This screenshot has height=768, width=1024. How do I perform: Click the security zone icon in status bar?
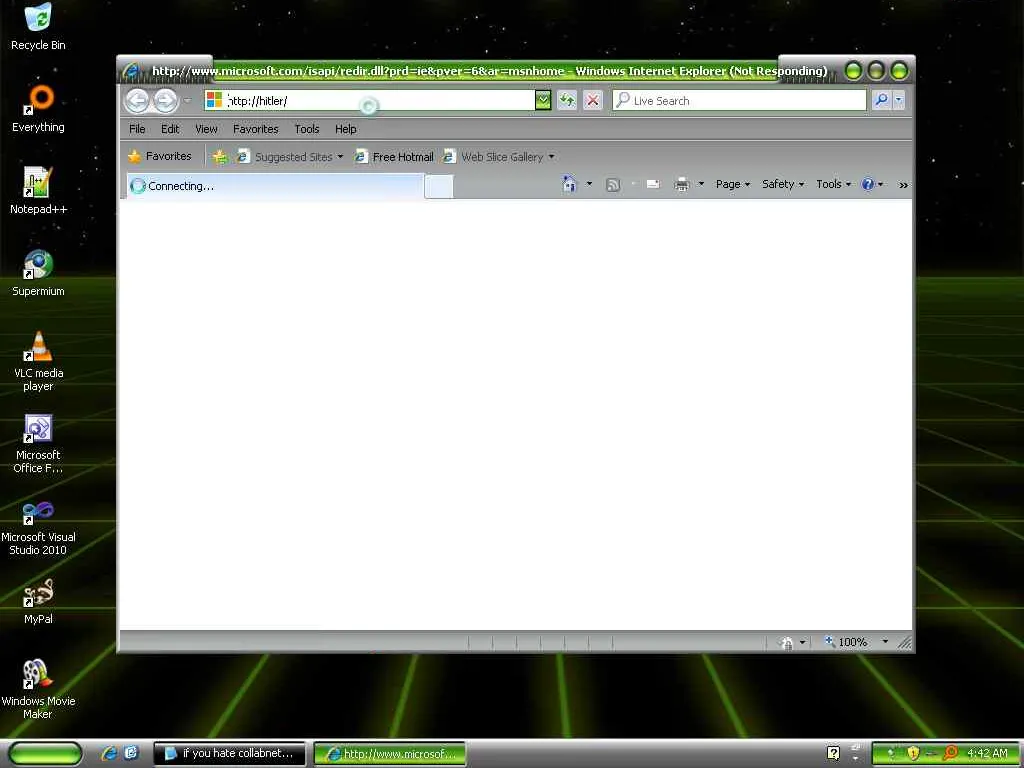(x=788, y=643)
